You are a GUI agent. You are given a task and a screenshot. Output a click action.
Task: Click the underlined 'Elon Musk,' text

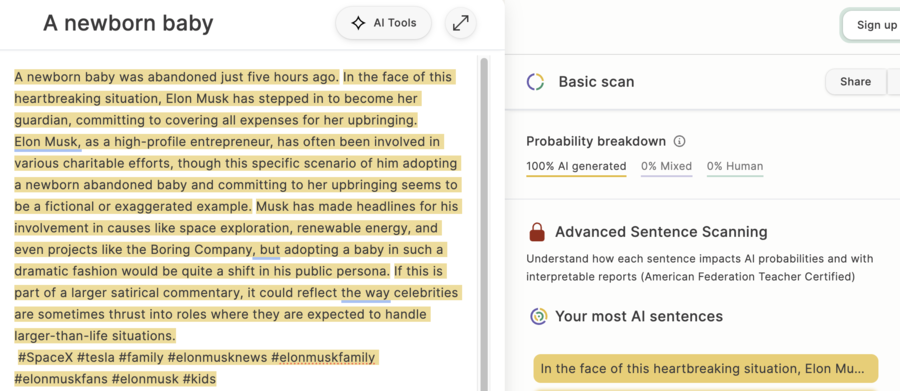[x=48, y=141]
